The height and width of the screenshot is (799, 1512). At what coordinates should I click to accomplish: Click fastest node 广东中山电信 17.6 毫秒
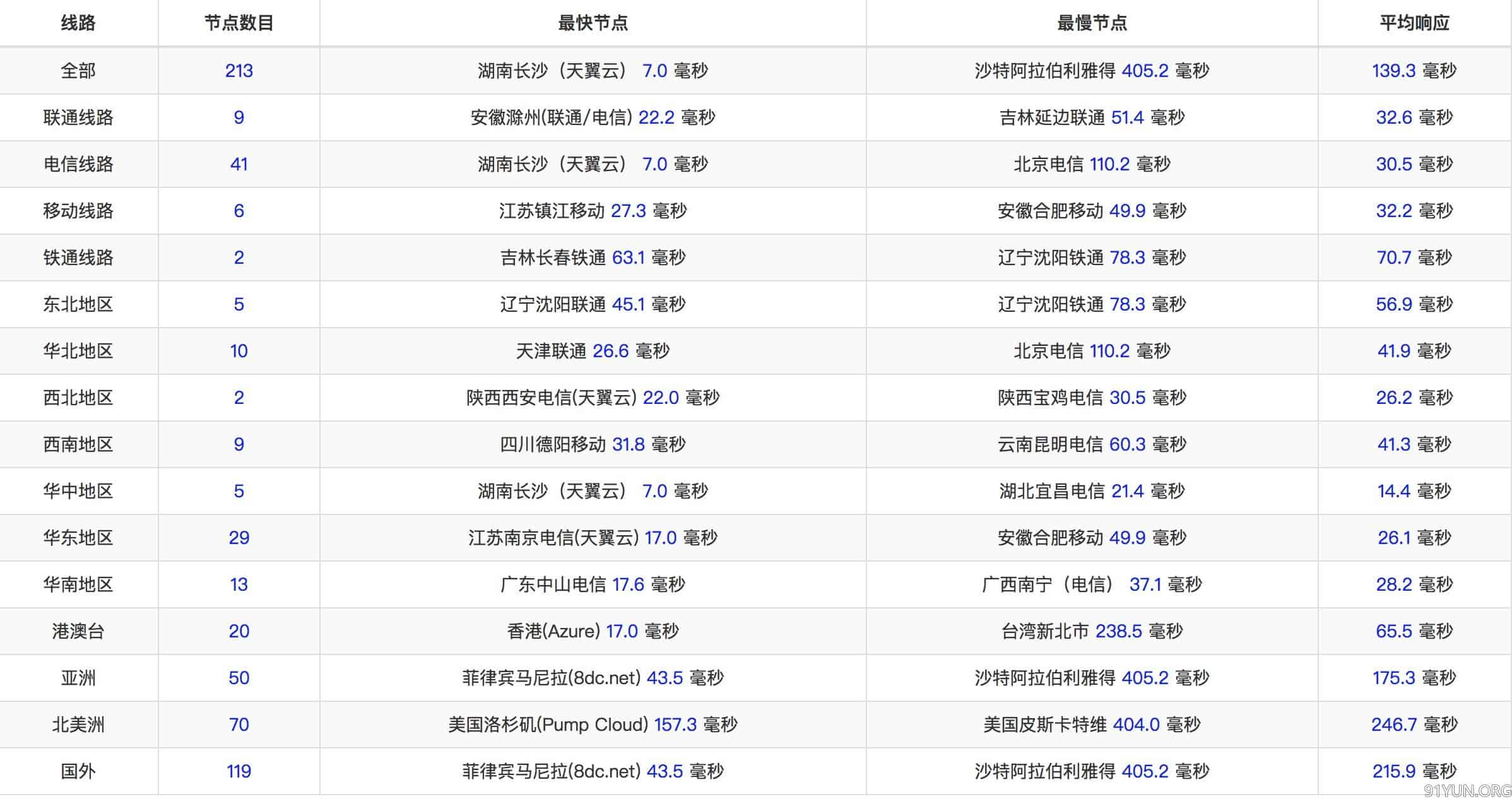pos(593,584)
